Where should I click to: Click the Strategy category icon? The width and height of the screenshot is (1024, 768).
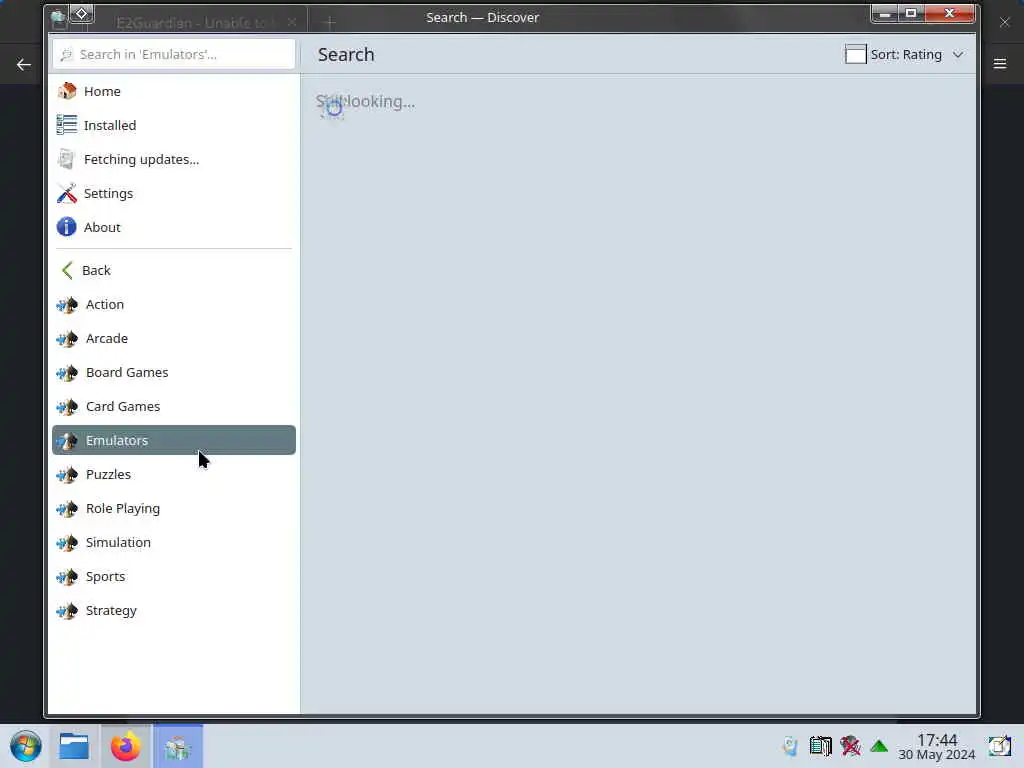67,611
